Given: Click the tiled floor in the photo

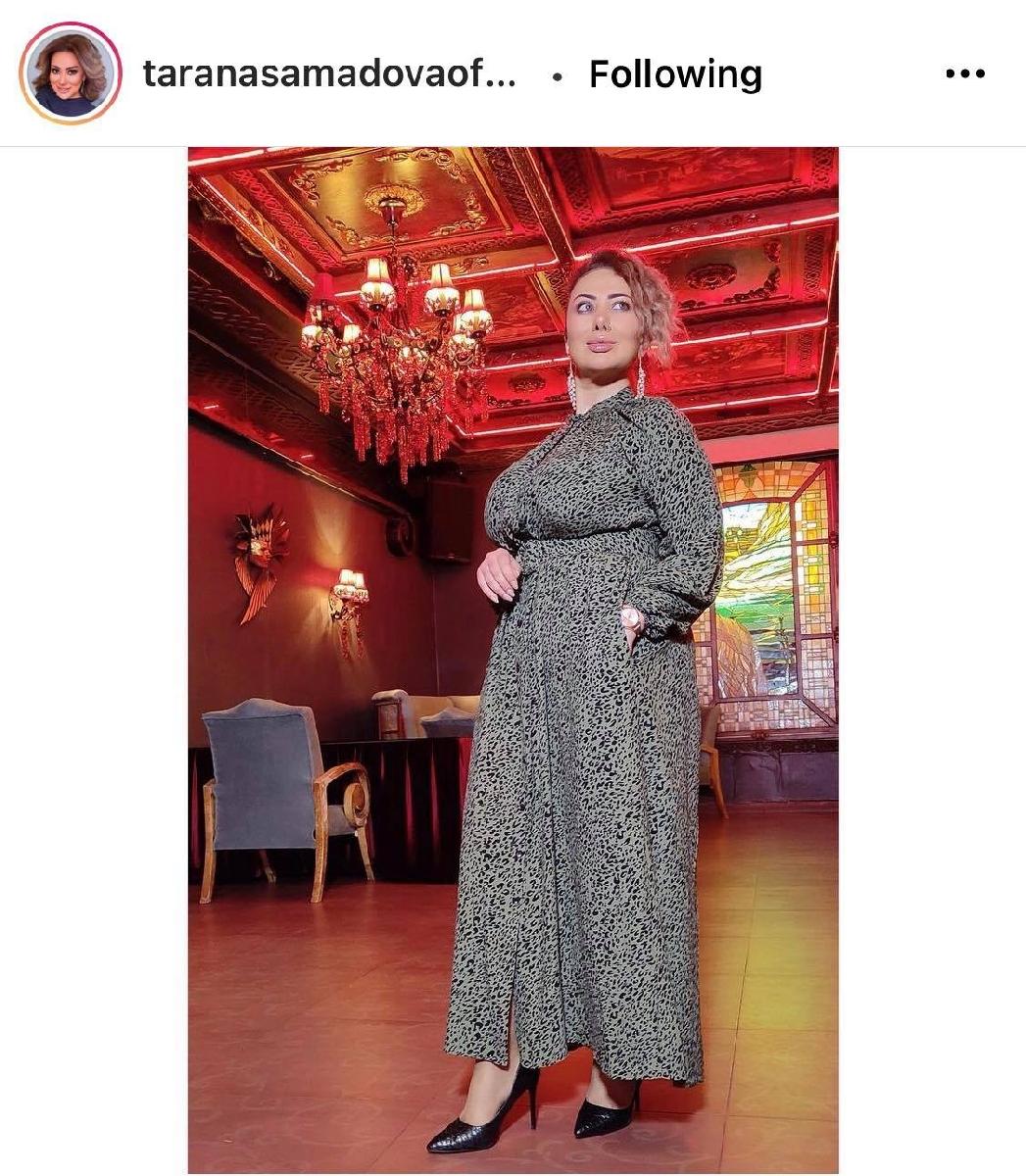Looking at the screenshot, I should coord(314,1029).
